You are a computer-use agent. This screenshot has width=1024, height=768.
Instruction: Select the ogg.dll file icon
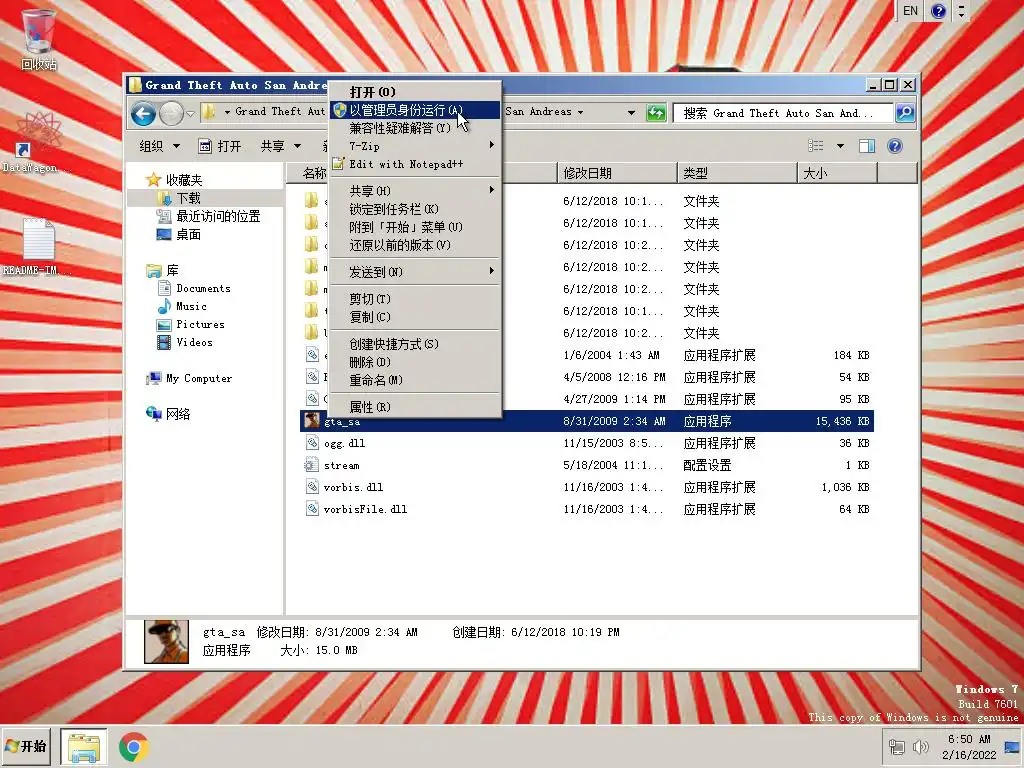(x=313, y=443)
